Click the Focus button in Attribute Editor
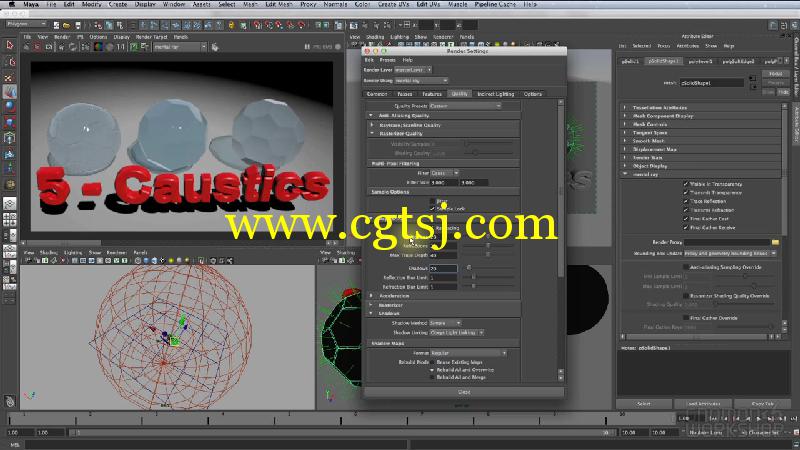The width and height of the screenshot is (800, 450). coord(776,74)
